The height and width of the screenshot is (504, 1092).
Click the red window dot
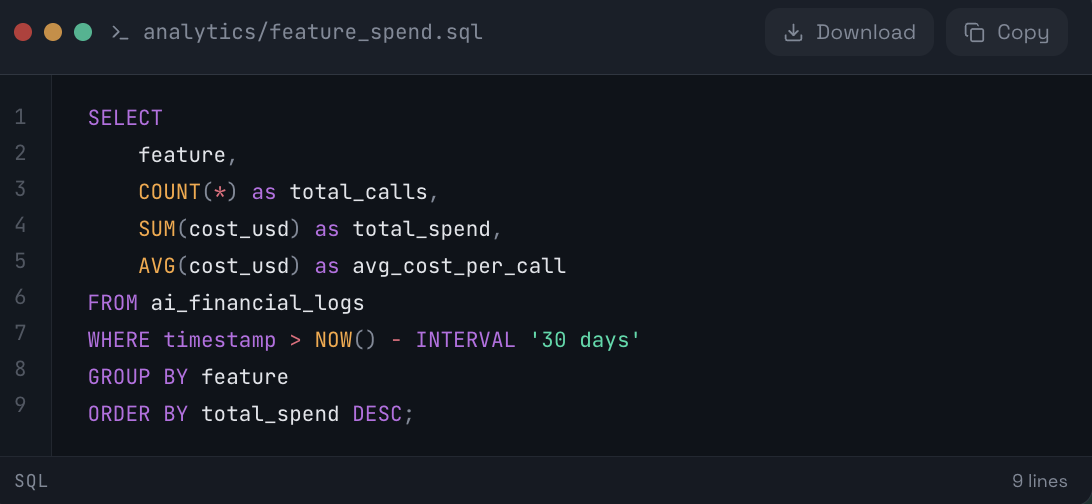[x=23, y=32]
